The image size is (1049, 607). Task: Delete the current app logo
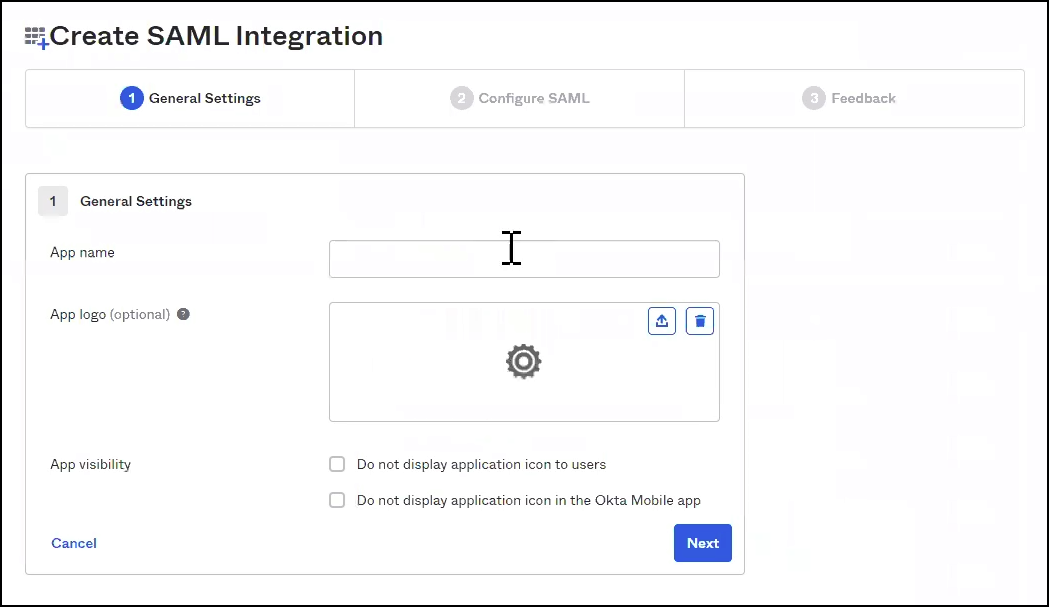coord(699,320)
